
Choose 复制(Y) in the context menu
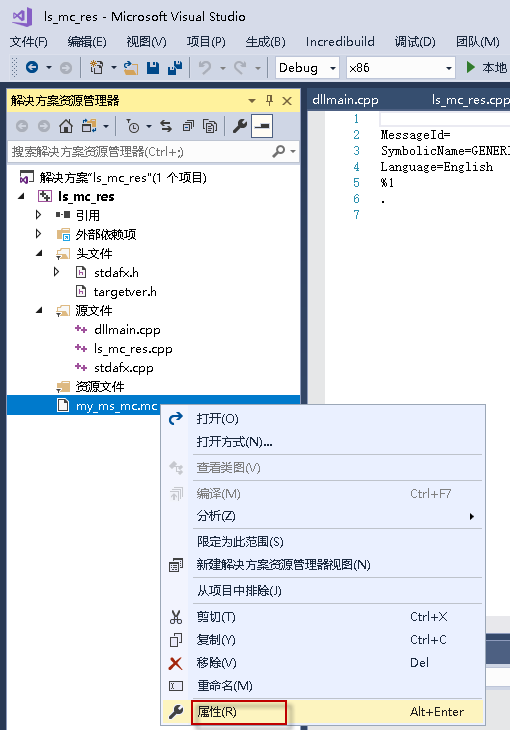[323, 640]
